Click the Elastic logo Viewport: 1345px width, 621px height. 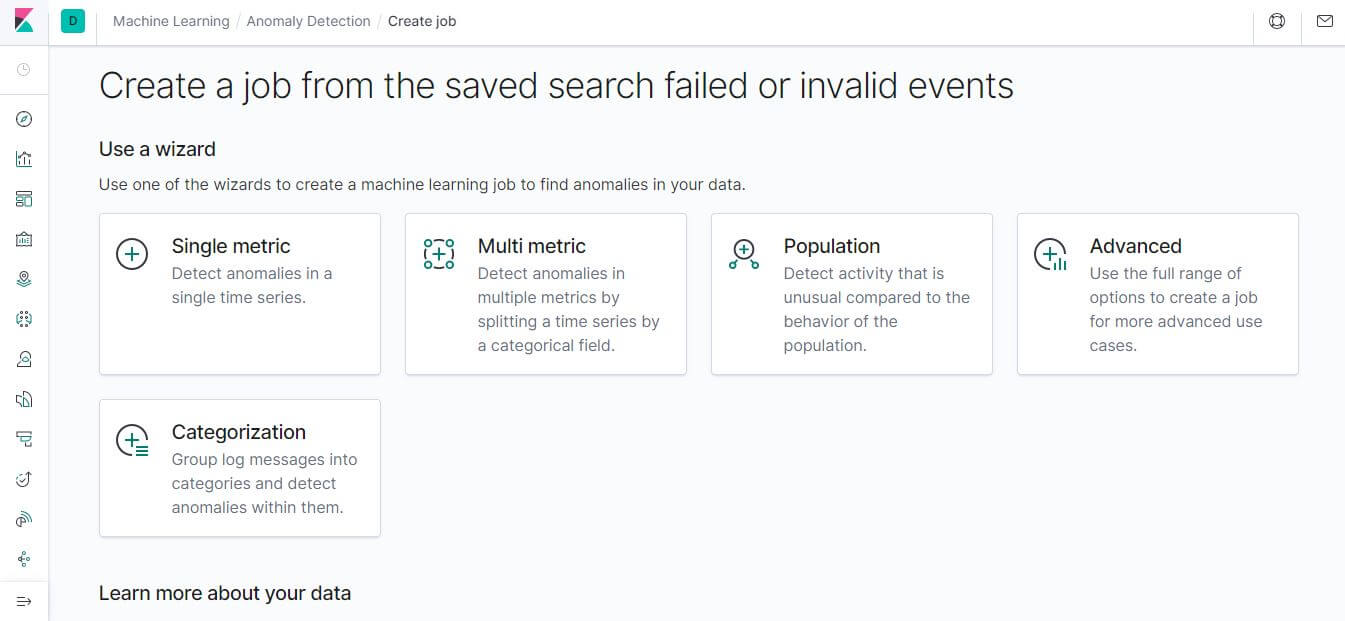[x=24, y=20]
